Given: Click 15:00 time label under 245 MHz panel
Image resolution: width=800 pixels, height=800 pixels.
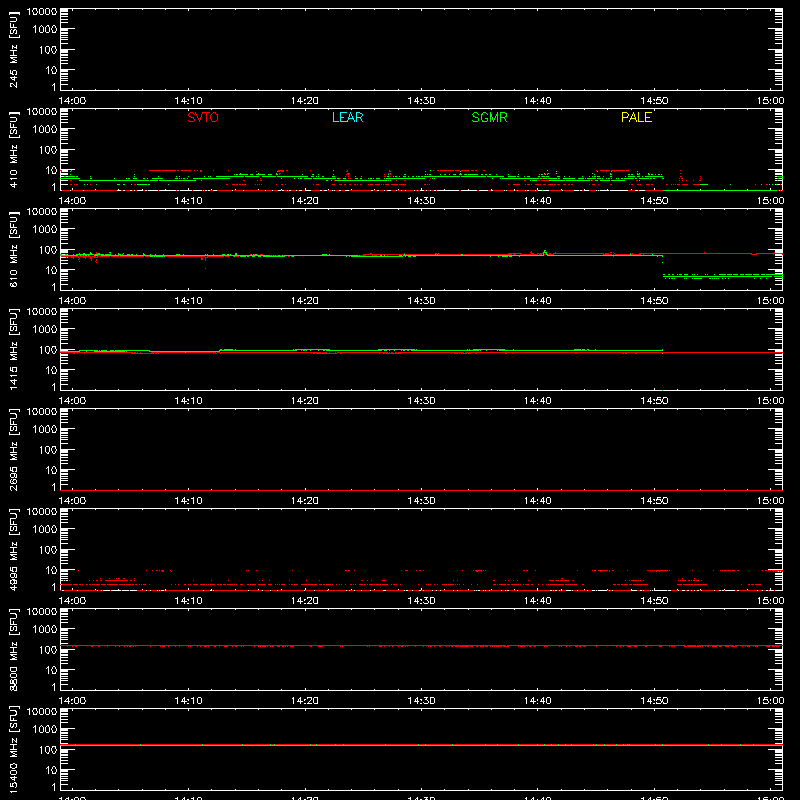Looking at the screenshot, I should coord(770,101).
